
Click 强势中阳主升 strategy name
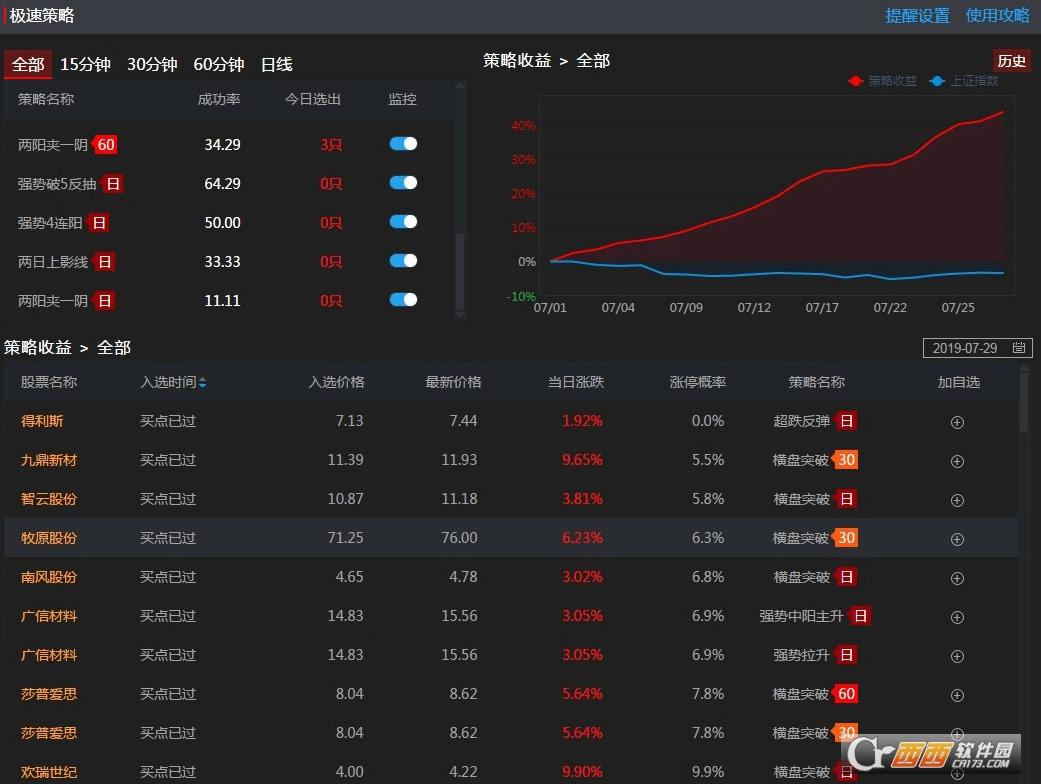pos(801,616)
